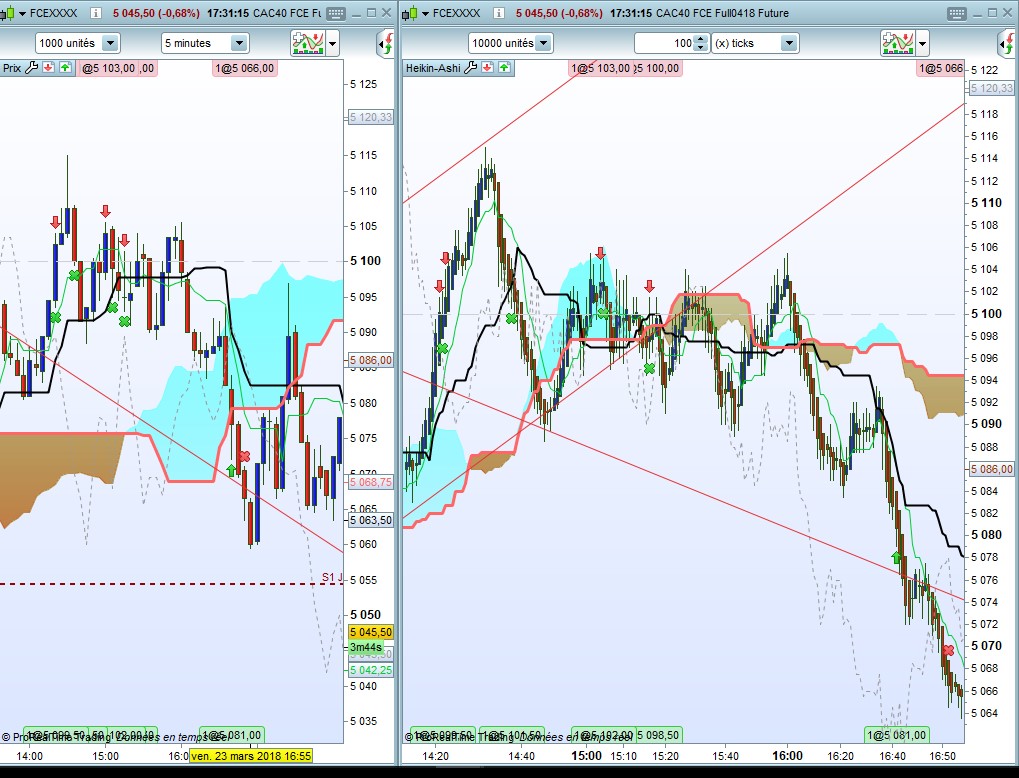This screenshot has width=1019, height=778.
Task: Select the 1@5 066 order label on right chart
Action: [941, 68]
